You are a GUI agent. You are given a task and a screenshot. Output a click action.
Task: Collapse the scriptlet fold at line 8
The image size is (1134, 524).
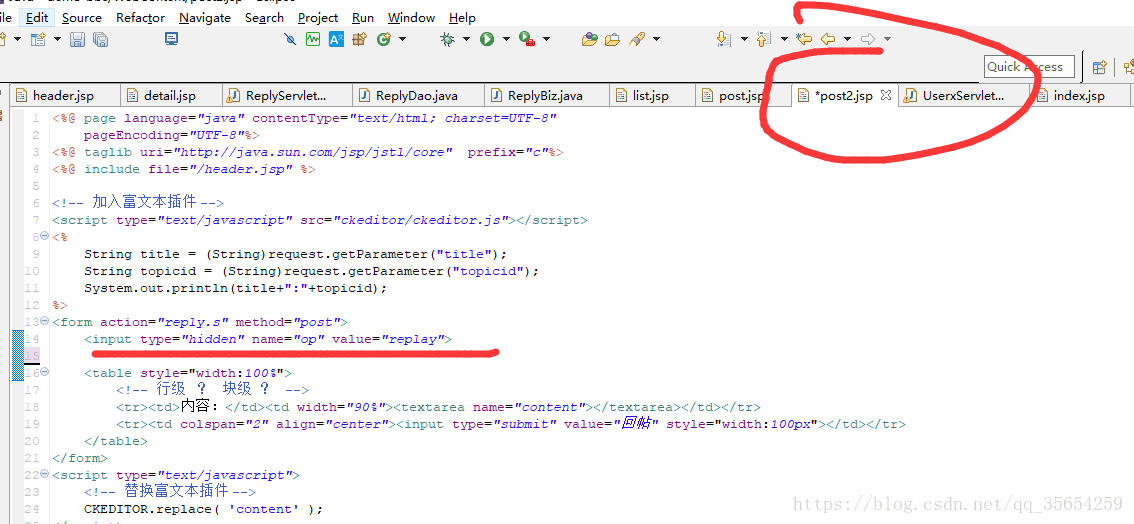pyautogui.click(x=44, y=236)
